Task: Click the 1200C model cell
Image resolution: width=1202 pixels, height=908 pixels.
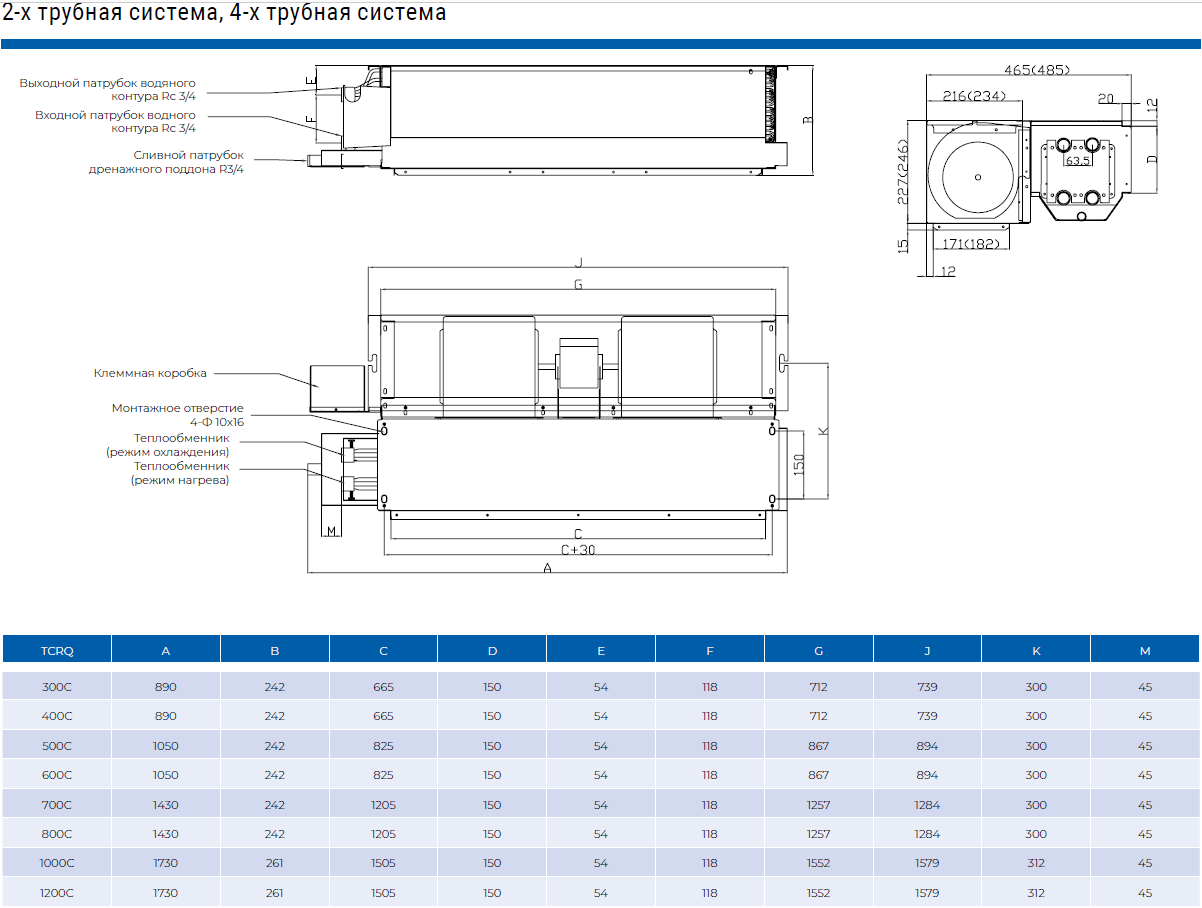Action: [55, 893]
